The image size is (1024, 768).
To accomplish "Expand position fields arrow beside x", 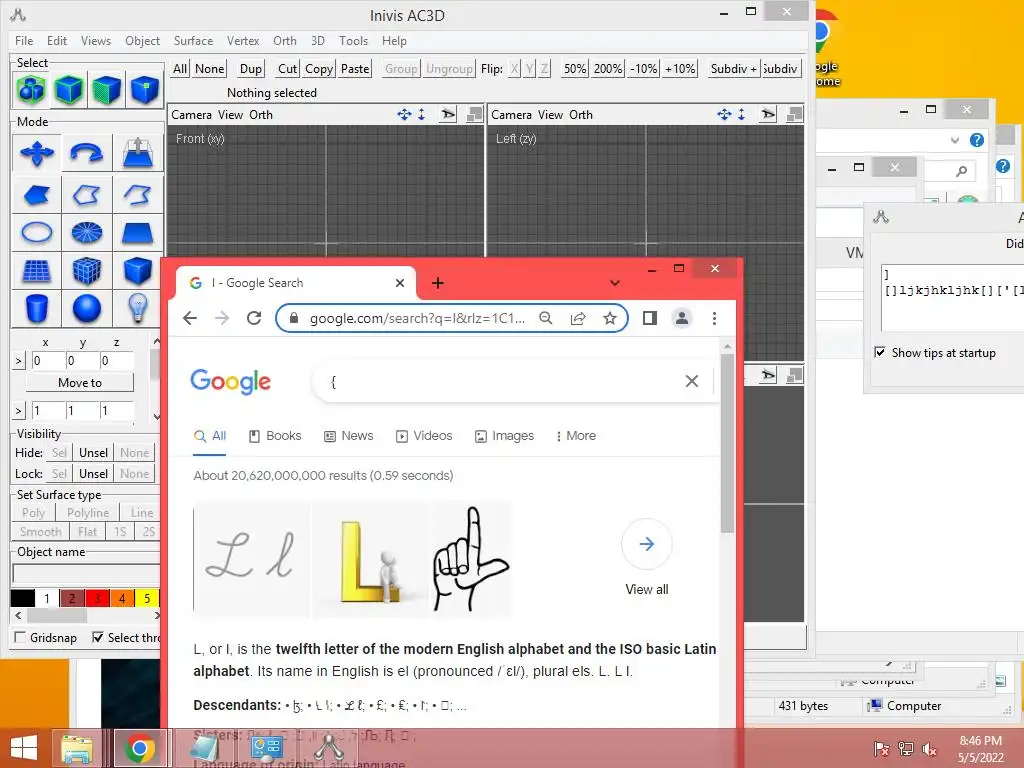I will click(x=18, y=360).
